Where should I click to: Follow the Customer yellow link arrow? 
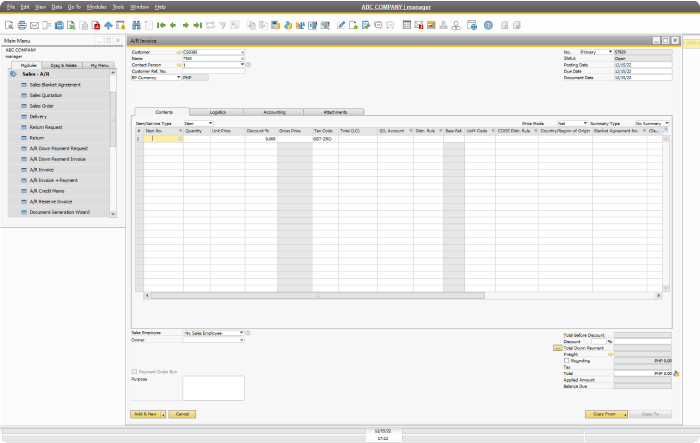click(179, 52)
